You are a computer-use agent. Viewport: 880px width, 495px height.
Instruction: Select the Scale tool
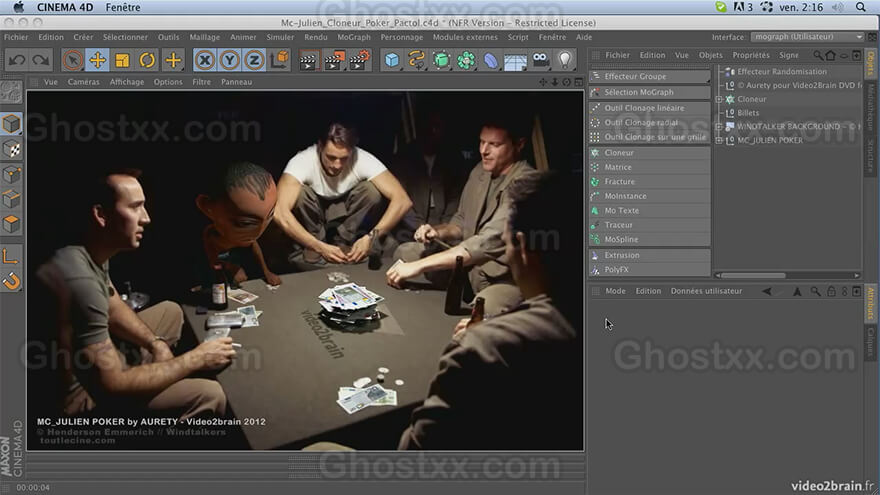122,60
